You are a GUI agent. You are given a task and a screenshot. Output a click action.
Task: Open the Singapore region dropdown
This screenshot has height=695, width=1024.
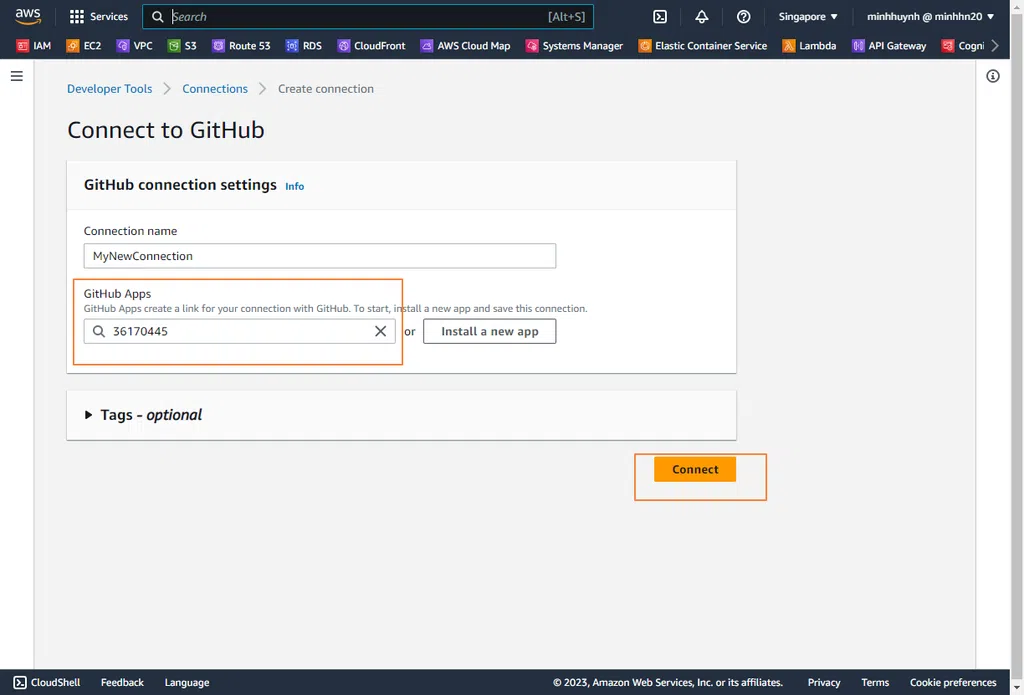click(x=808, y=17)
